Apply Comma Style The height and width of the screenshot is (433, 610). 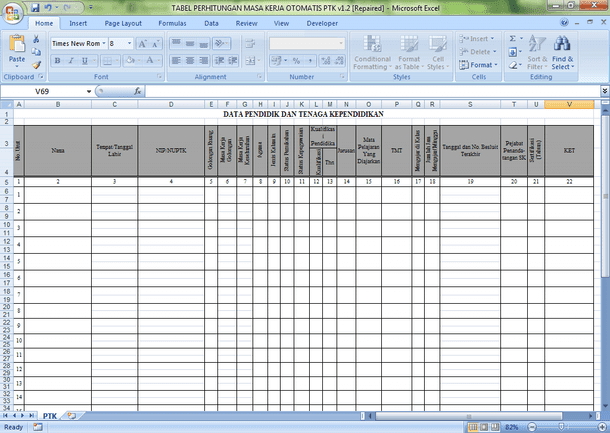(x=310, y=61)
